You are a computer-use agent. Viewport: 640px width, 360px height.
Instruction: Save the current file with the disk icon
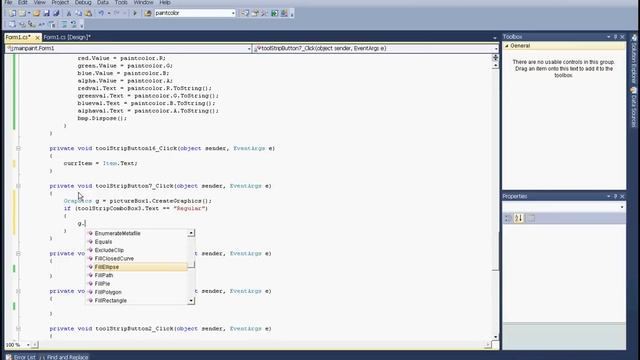click(x=46, y=13)
